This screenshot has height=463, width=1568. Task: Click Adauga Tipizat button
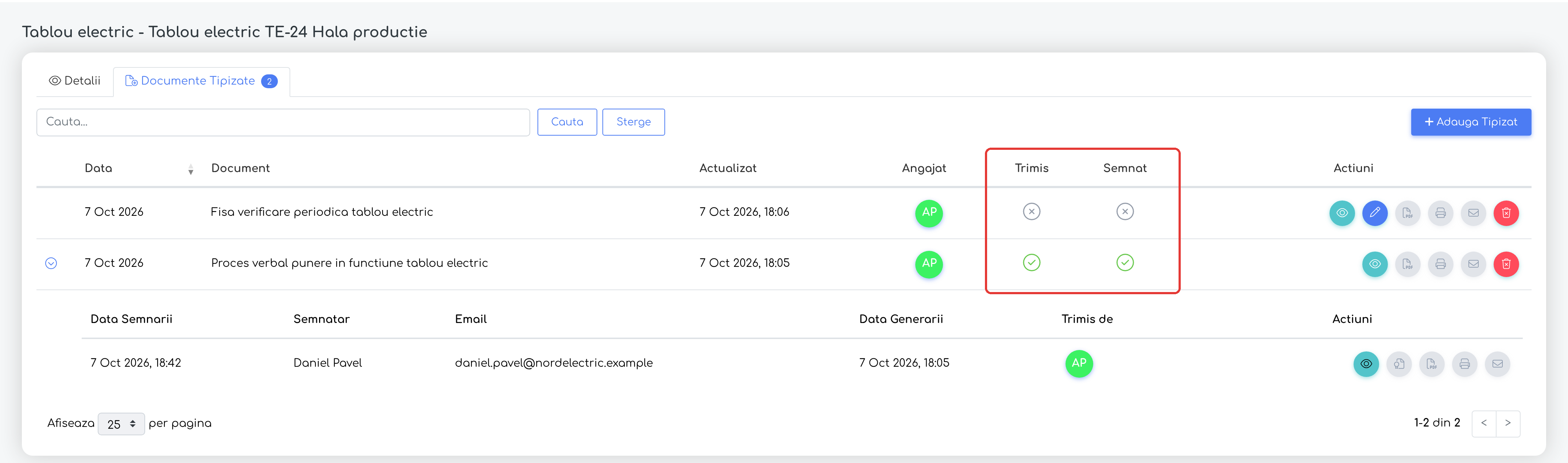[1471, 122]
